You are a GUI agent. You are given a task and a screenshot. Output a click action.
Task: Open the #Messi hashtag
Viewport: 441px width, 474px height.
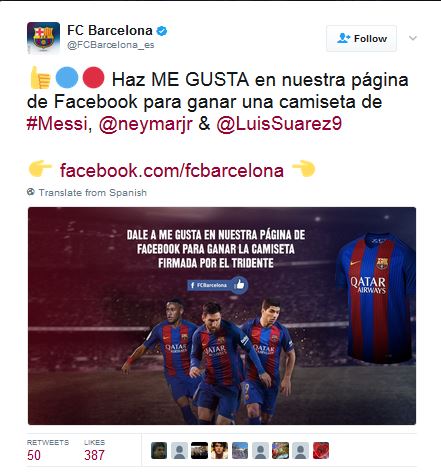point(57,124)
